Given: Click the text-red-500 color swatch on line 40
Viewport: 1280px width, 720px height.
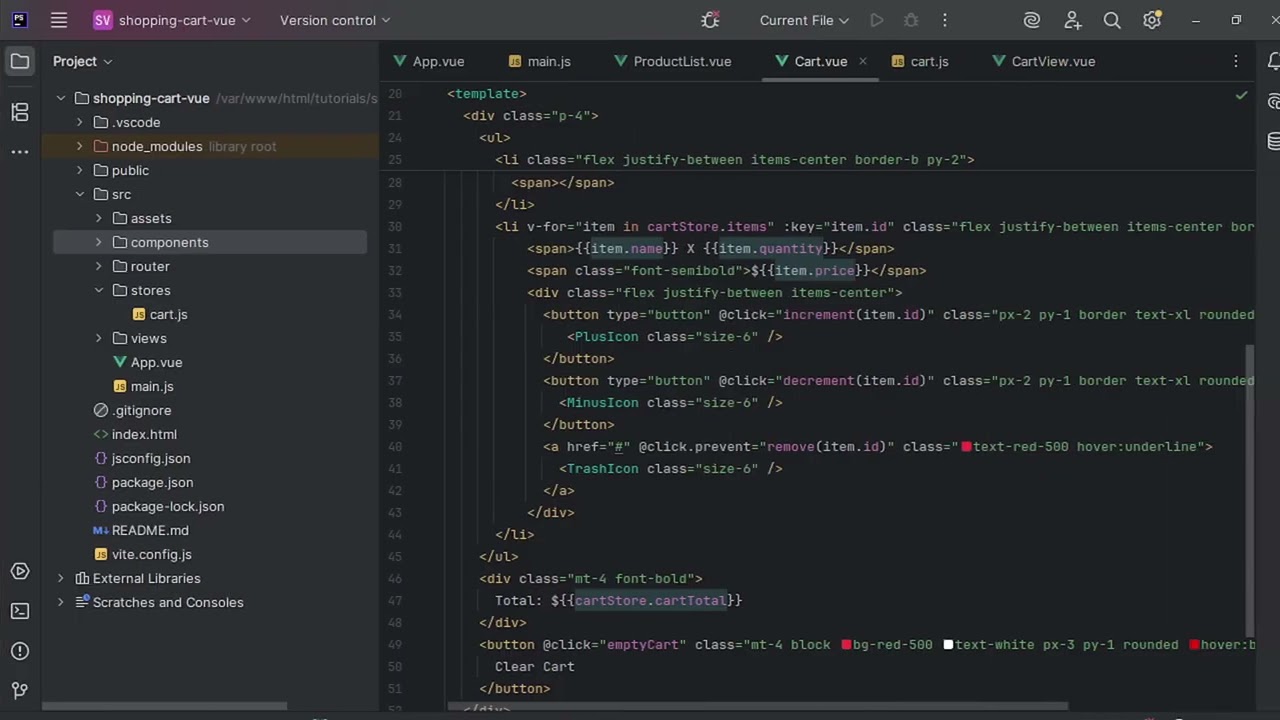Looking at the screenshot, I should pyautogui.click(x=967, y=447).
